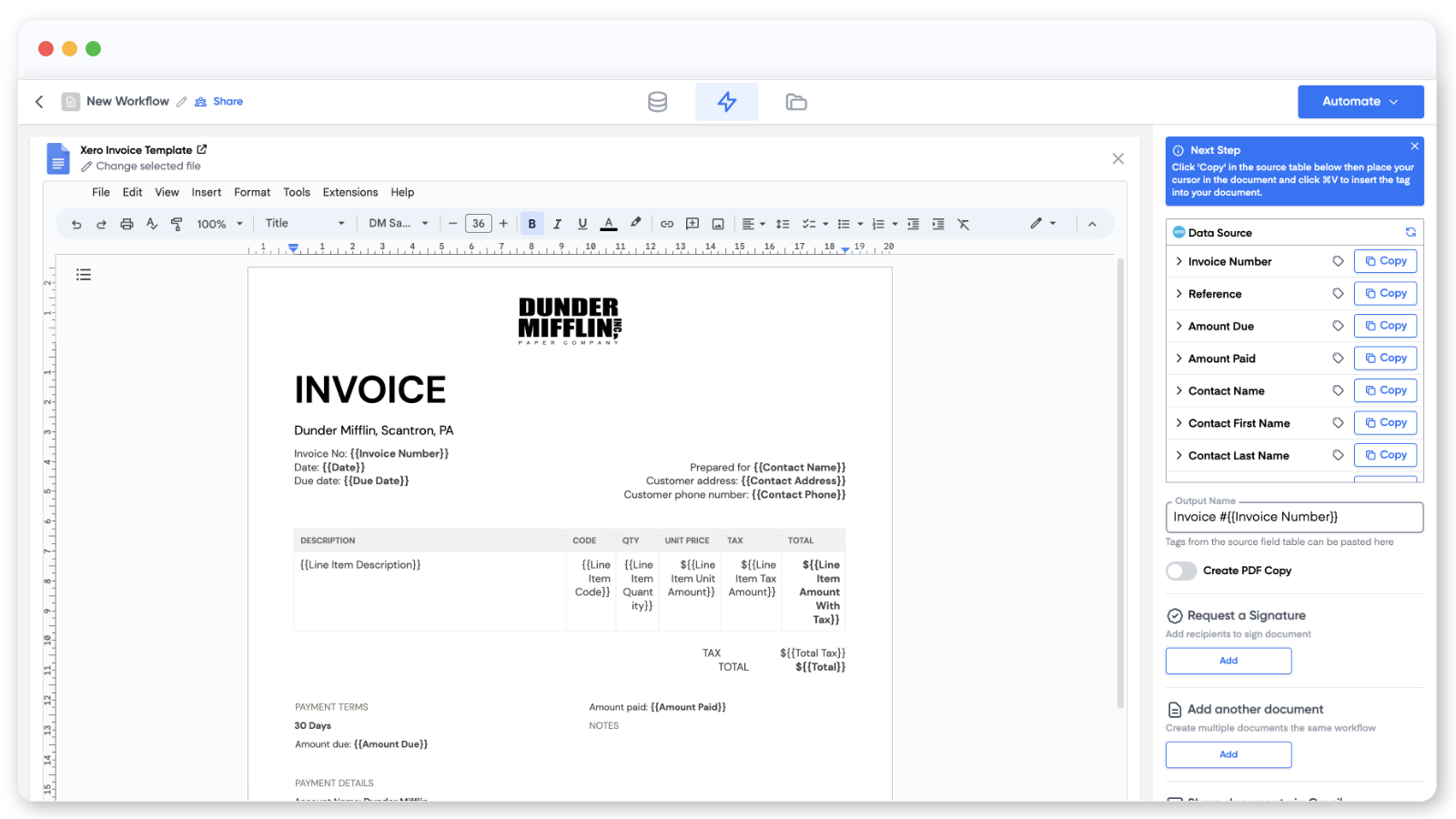Open the Extensions menu

click(x=349, y=192)
